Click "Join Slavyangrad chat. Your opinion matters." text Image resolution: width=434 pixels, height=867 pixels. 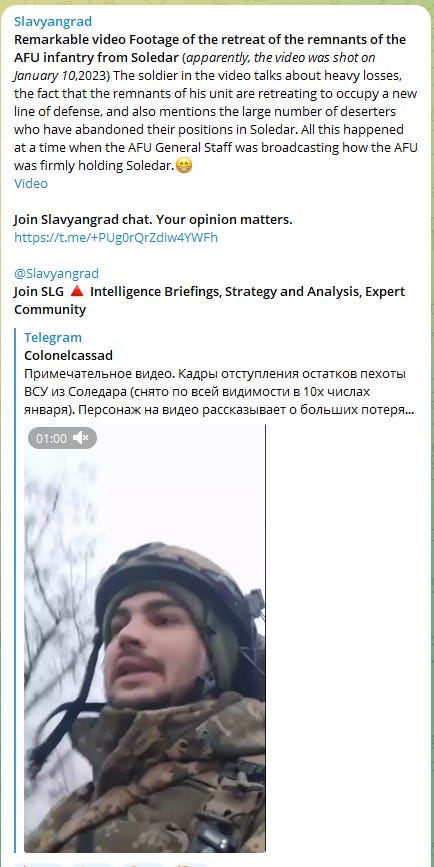click(153, 220)
